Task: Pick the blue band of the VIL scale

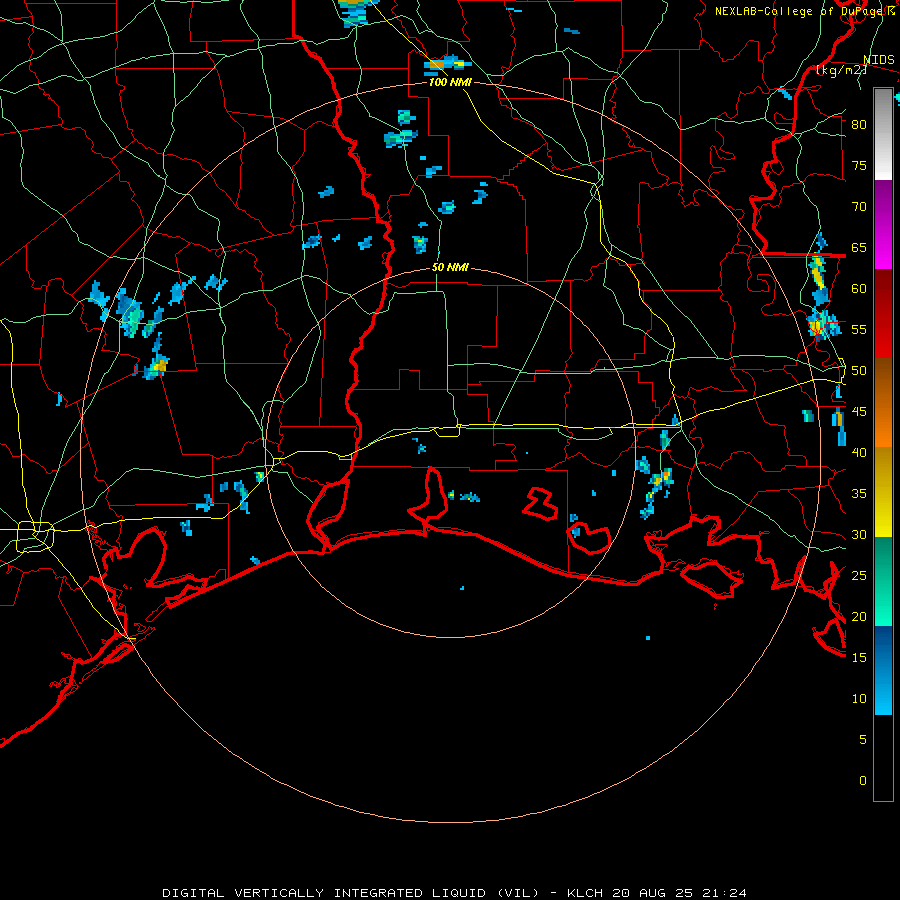Action: point(883,670)
